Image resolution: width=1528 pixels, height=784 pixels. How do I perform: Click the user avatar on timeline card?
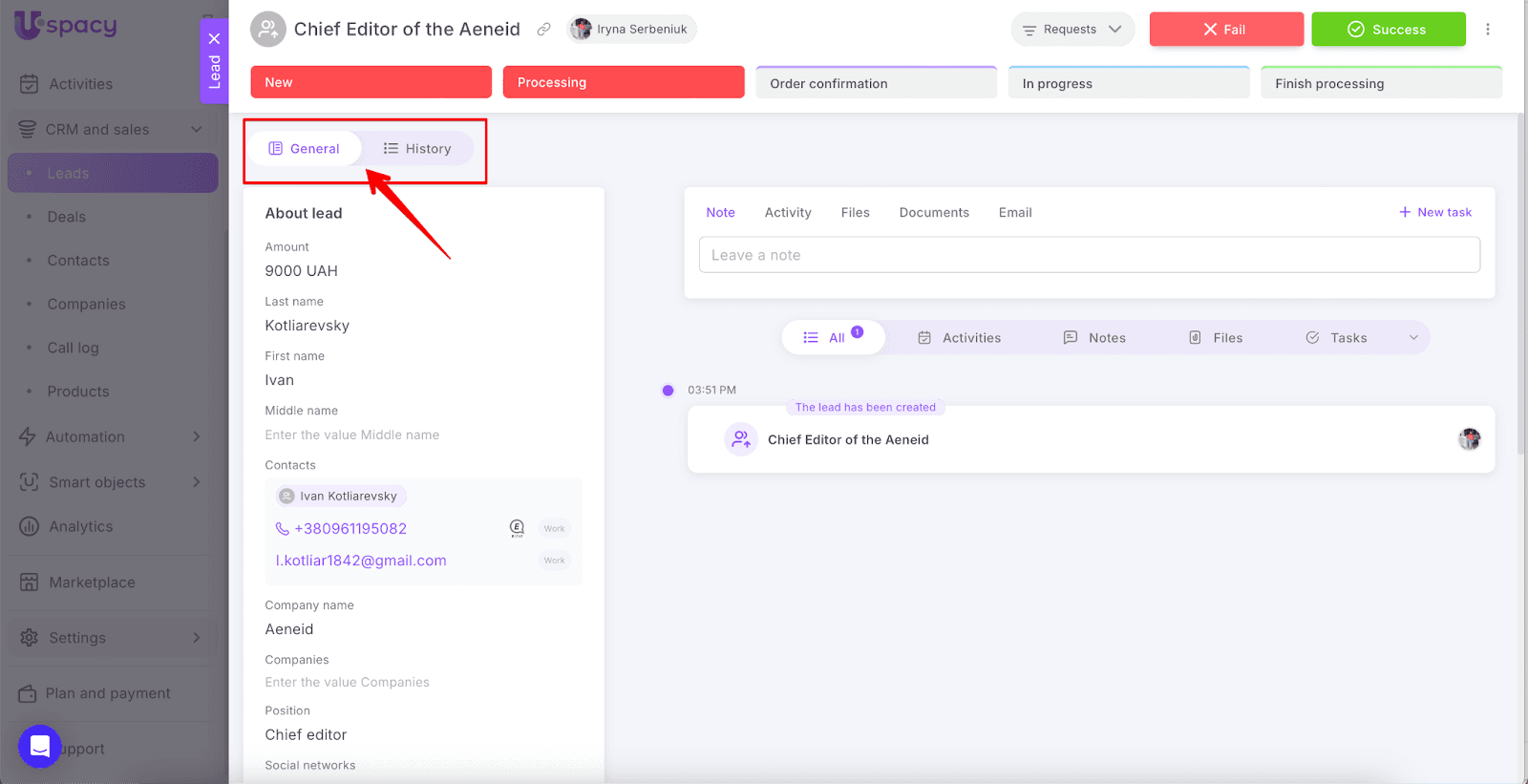pos(1469,439)
